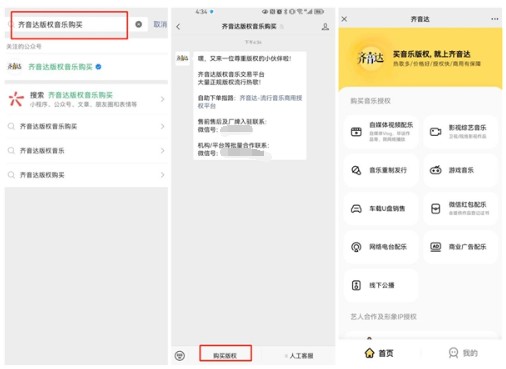Tap the 齐音达 logo in the yellow banner
The image size is (506, 369).
tap(371, 58)
